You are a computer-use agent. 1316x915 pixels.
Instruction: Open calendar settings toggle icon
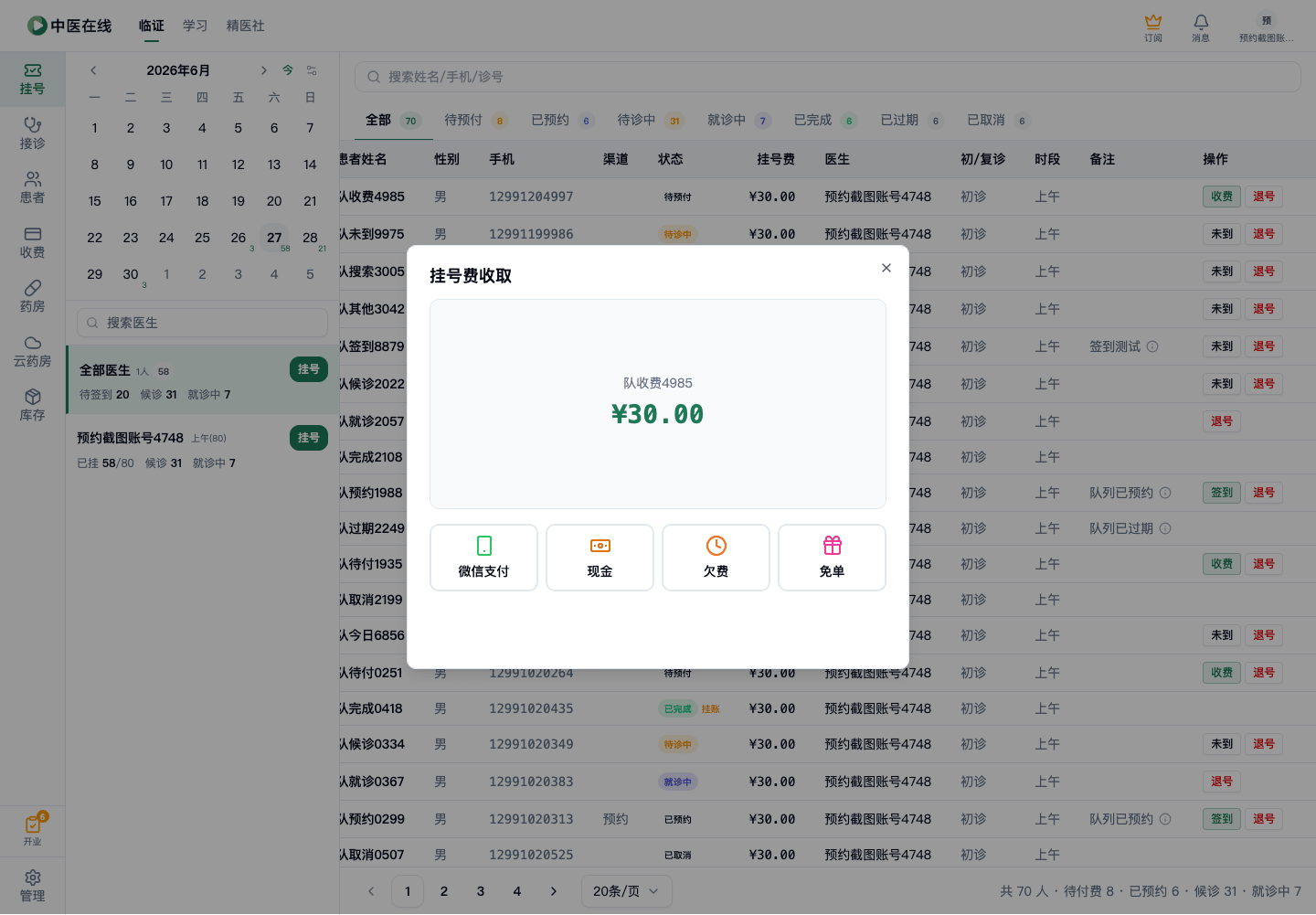click(312, 70)
